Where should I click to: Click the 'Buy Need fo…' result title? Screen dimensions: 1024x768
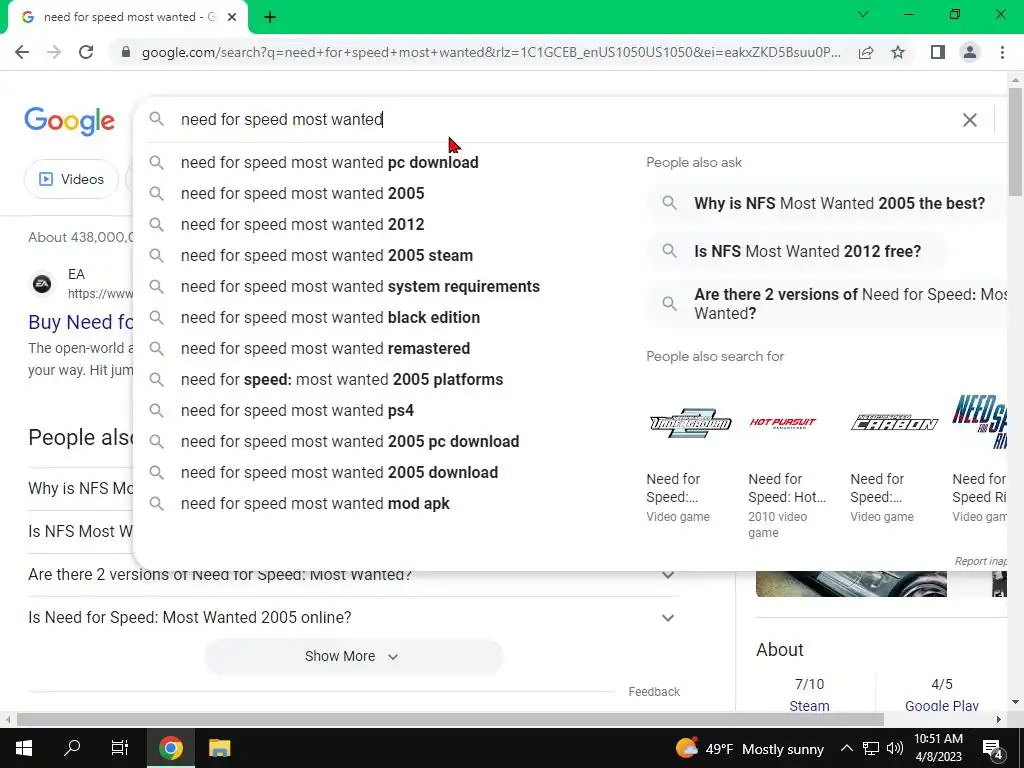(80, 322)
